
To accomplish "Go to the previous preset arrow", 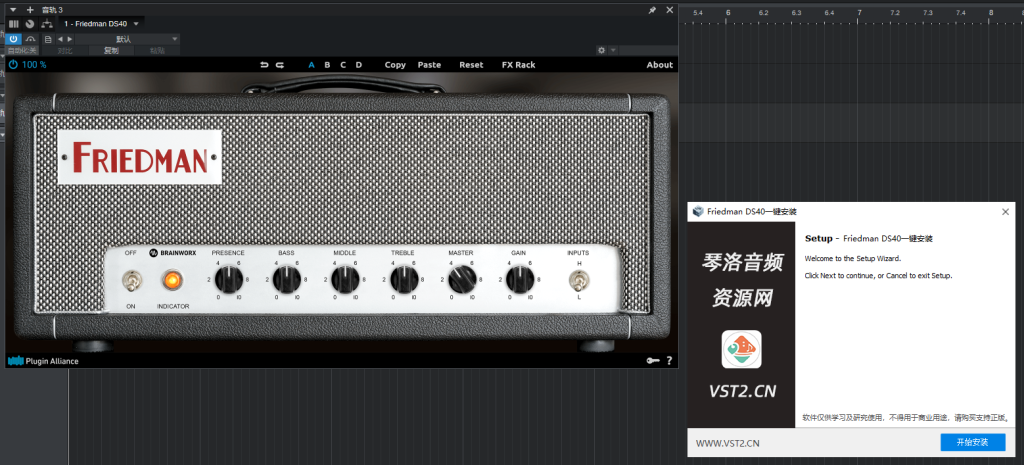I will pyautogui.click(x=60, y=39).
